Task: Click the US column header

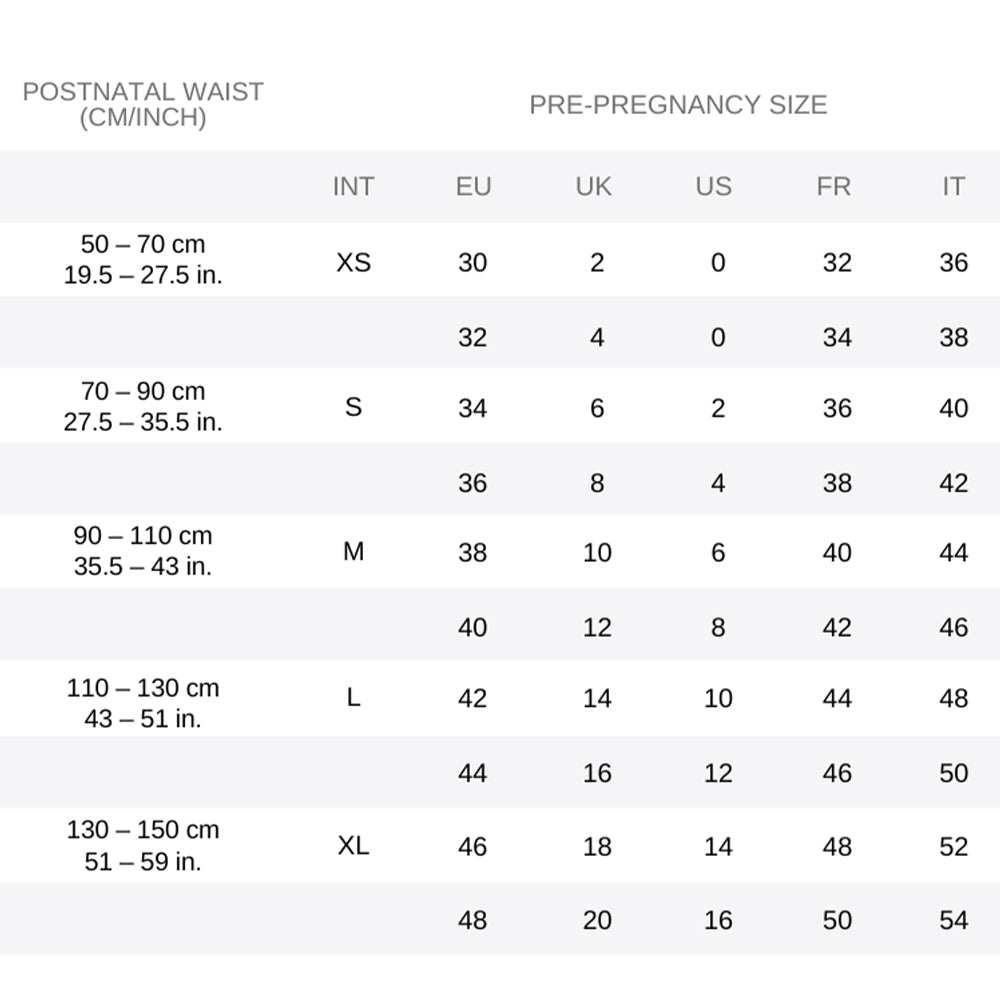Action: coord(714,187)
